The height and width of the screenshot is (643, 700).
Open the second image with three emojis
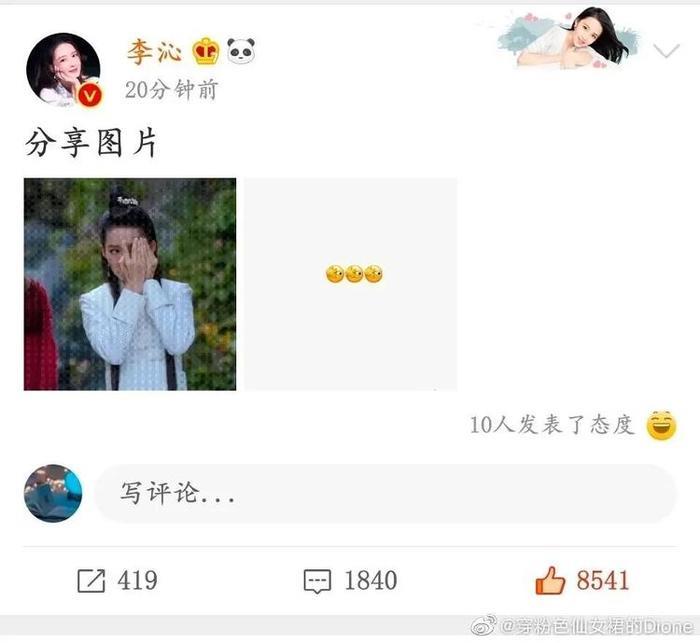coord(350,284)
